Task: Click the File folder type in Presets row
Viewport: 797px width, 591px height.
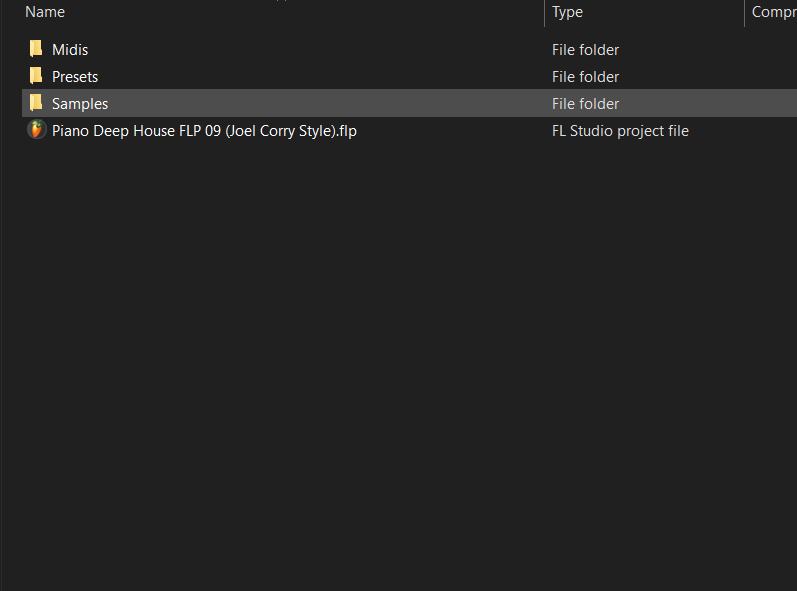Action: point(585,77)
